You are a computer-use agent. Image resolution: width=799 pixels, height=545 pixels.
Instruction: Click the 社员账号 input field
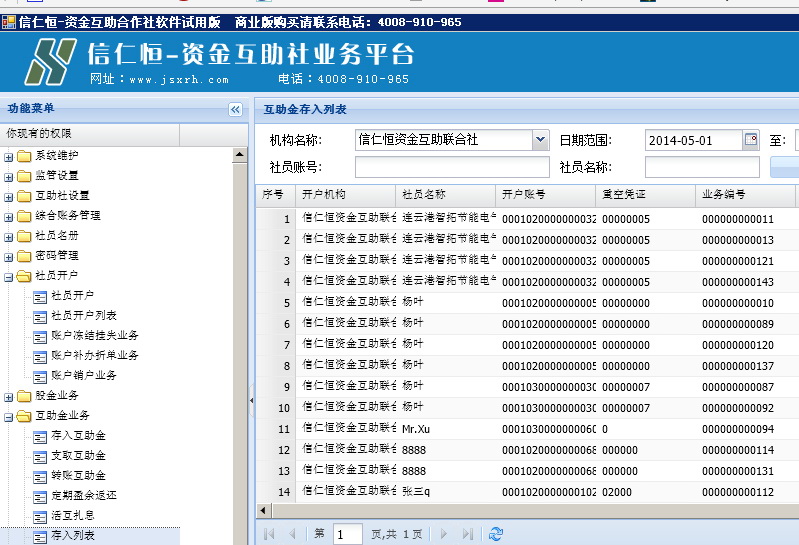click(x=452, y=167)
